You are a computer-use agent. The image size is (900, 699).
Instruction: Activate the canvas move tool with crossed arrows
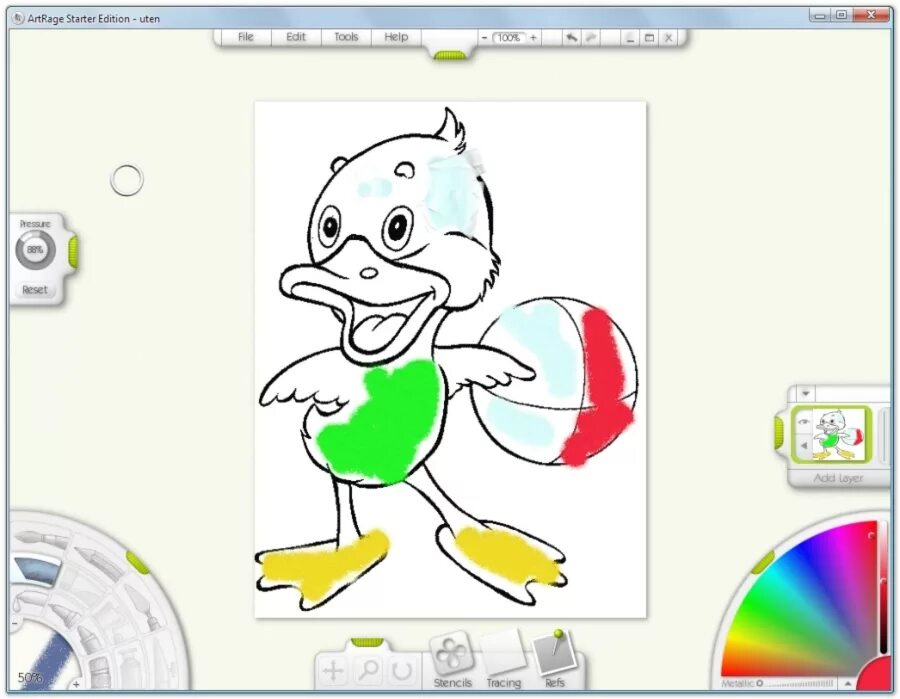click(334, 670)
